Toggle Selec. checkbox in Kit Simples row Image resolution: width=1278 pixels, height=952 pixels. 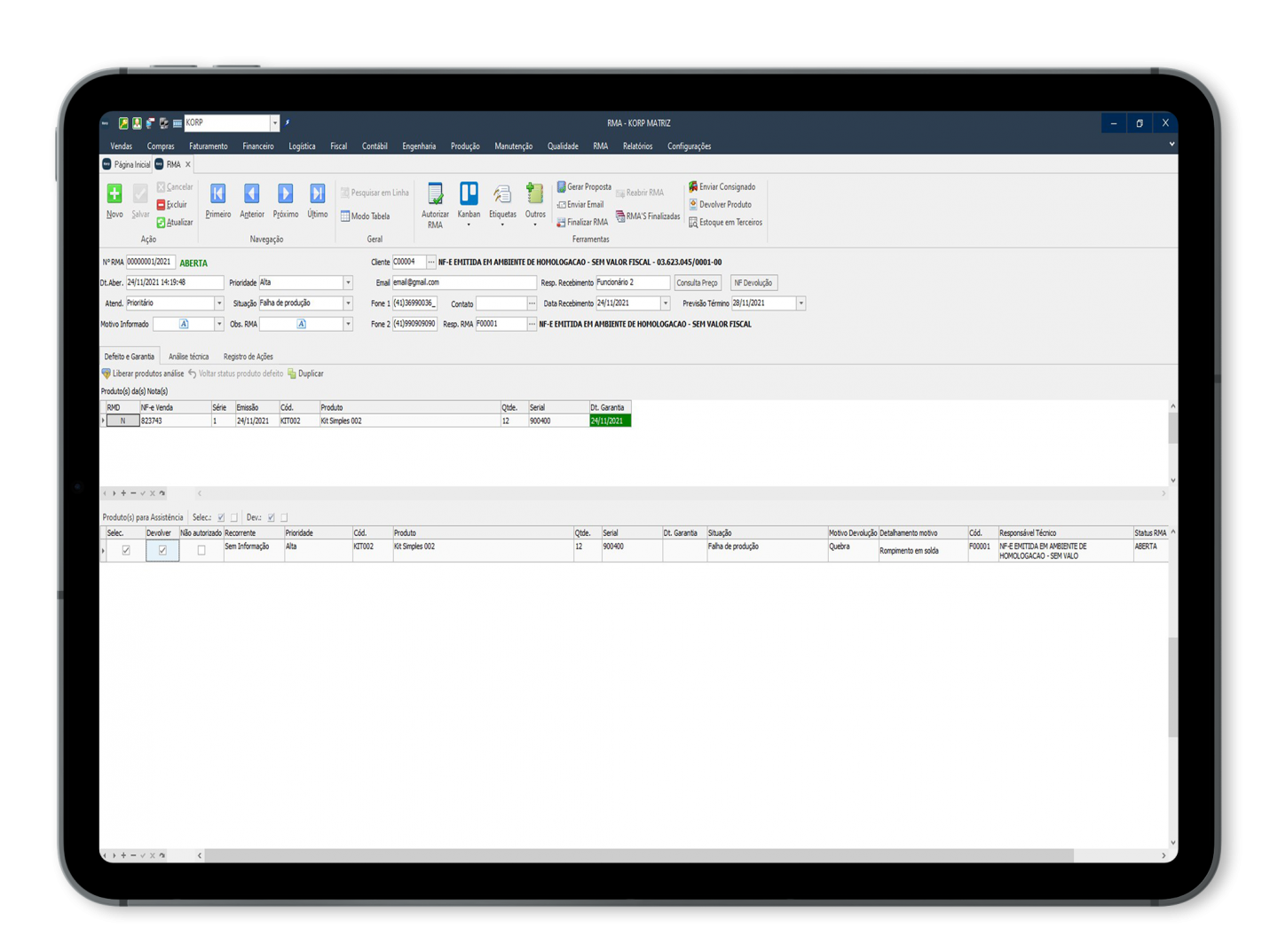(x=126, y=551)
